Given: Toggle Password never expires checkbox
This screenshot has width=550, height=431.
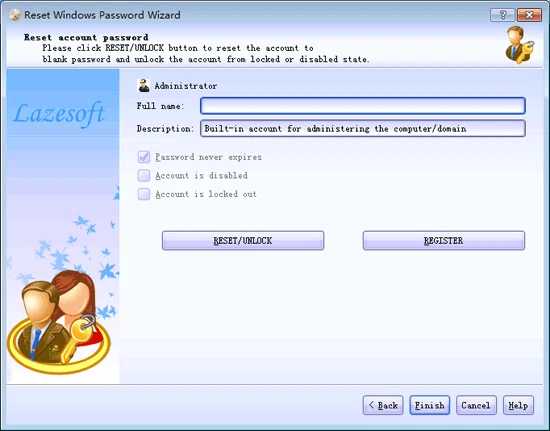Looking at the screenshot, I should pyautogui.click(x=144, y=157).
